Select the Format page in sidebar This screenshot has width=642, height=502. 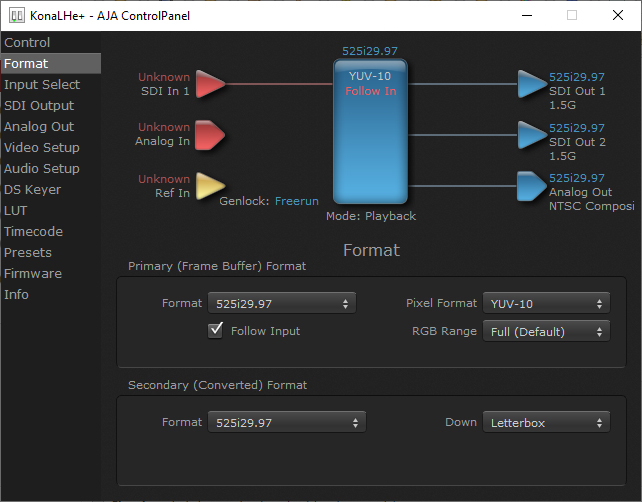(x=51, y=63)
